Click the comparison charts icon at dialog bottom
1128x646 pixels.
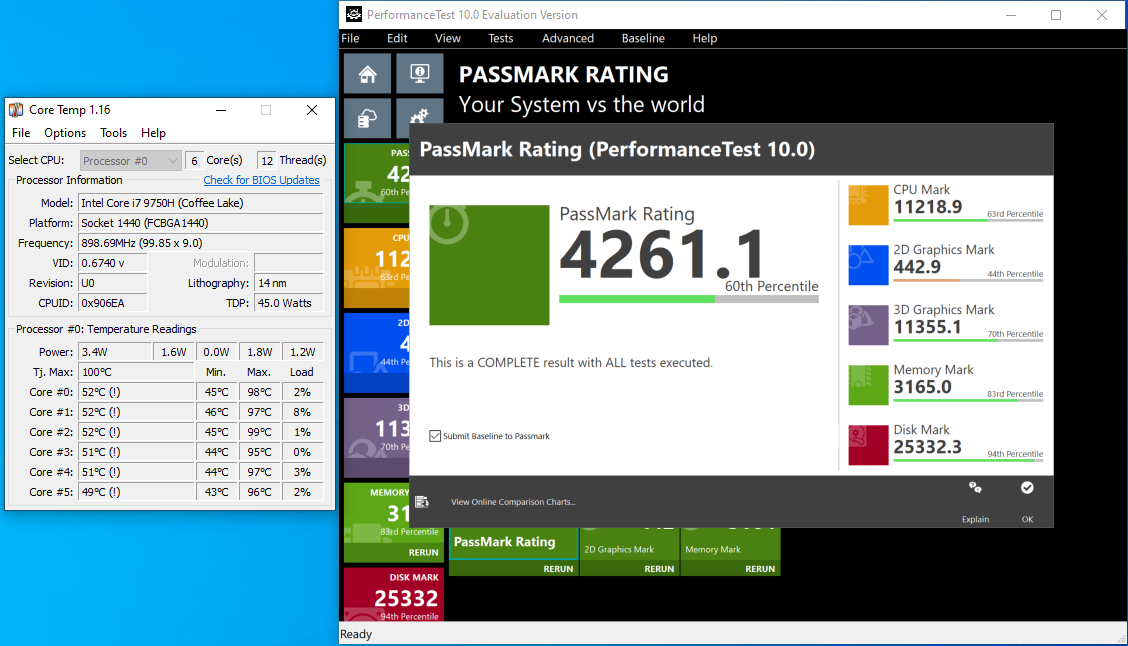(x=422, y=501)
